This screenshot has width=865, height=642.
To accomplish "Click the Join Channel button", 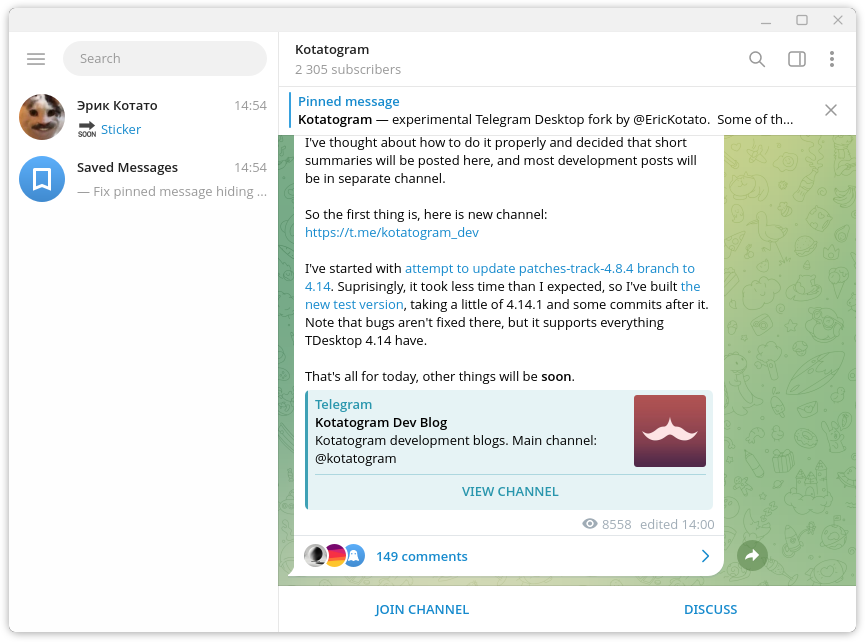I will 422,609.
